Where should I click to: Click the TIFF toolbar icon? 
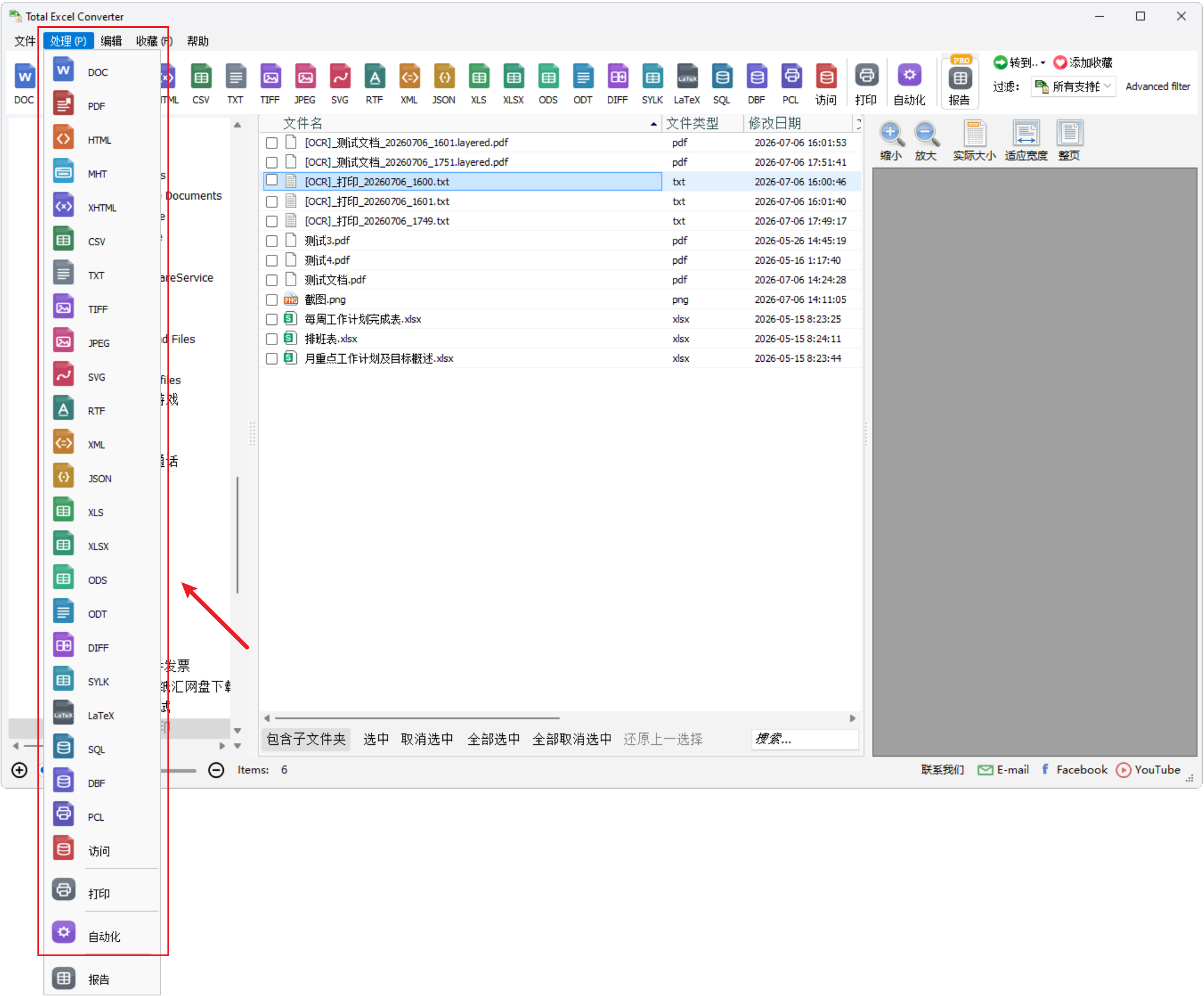(x=270, y=84)
